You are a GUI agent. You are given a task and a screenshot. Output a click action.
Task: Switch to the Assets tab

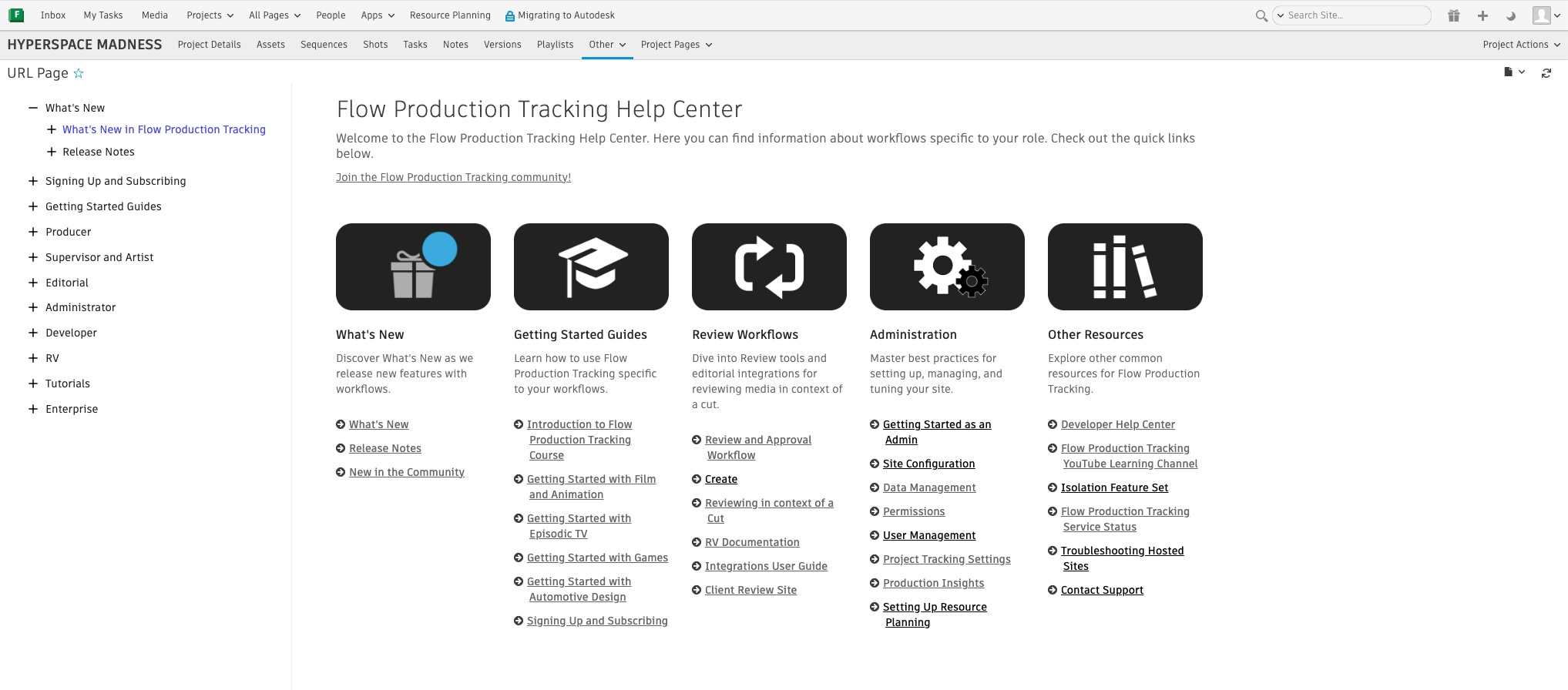pos(270,45)
